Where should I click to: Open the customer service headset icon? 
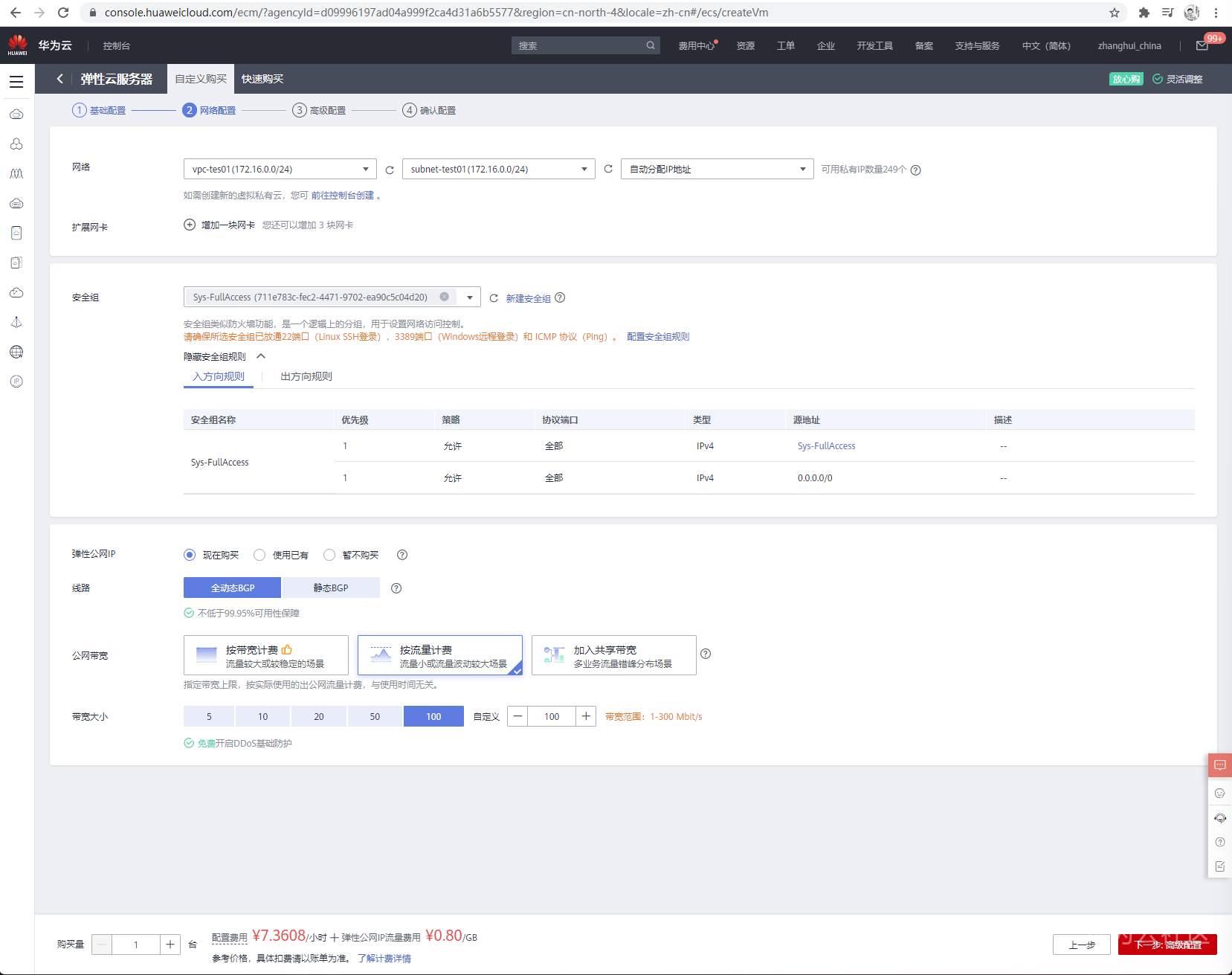click(x=1220, y=818)
